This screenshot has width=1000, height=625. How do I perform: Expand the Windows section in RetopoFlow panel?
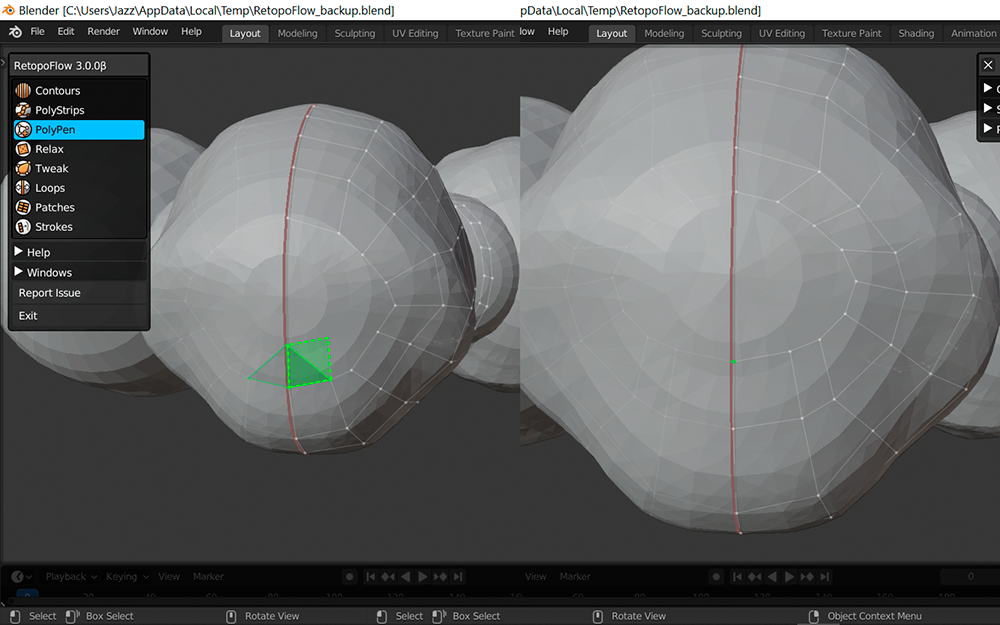pyautogui.click(x=79, y=272)
